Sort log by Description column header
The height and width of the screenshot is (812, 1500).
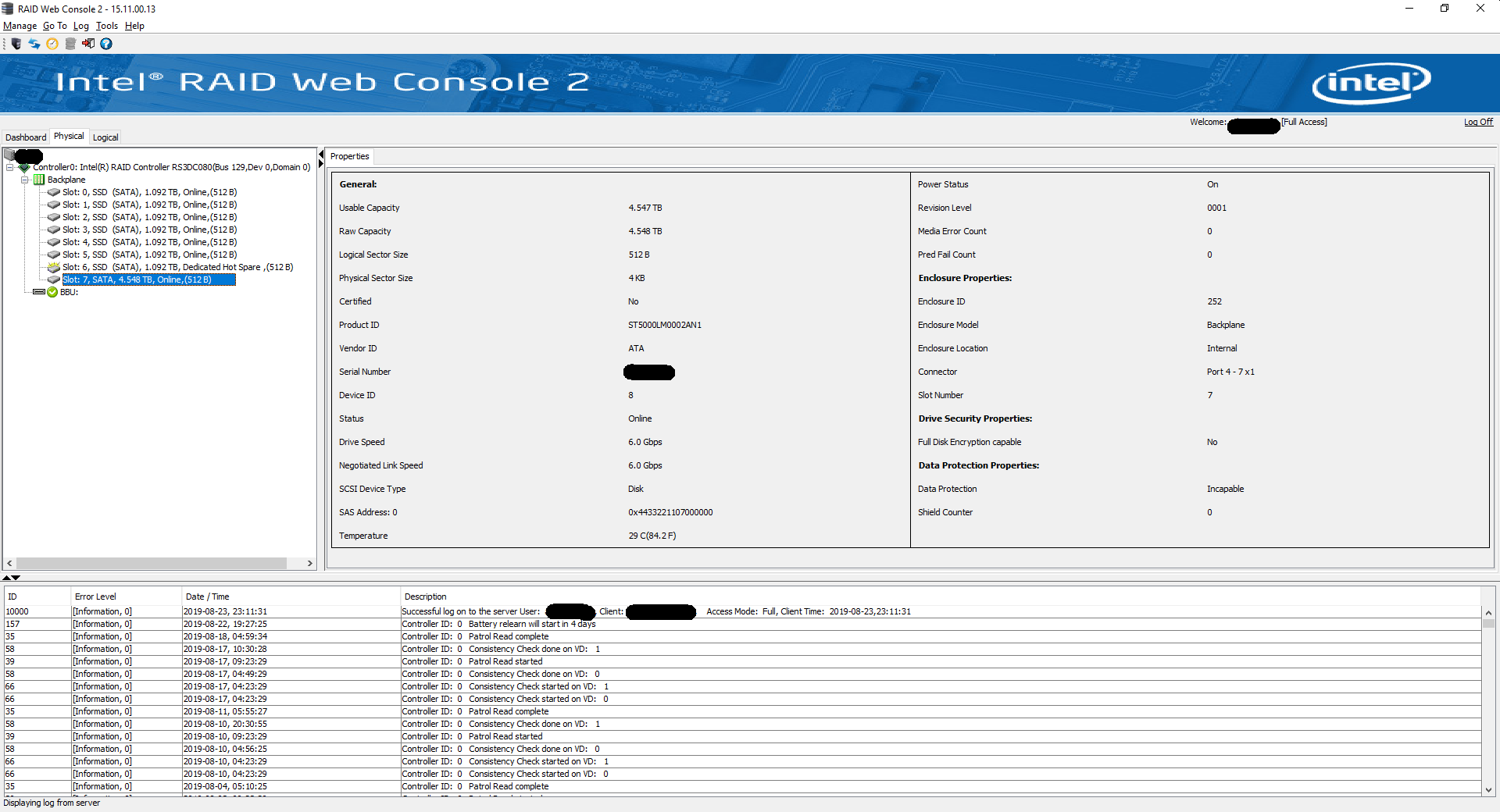941,597
